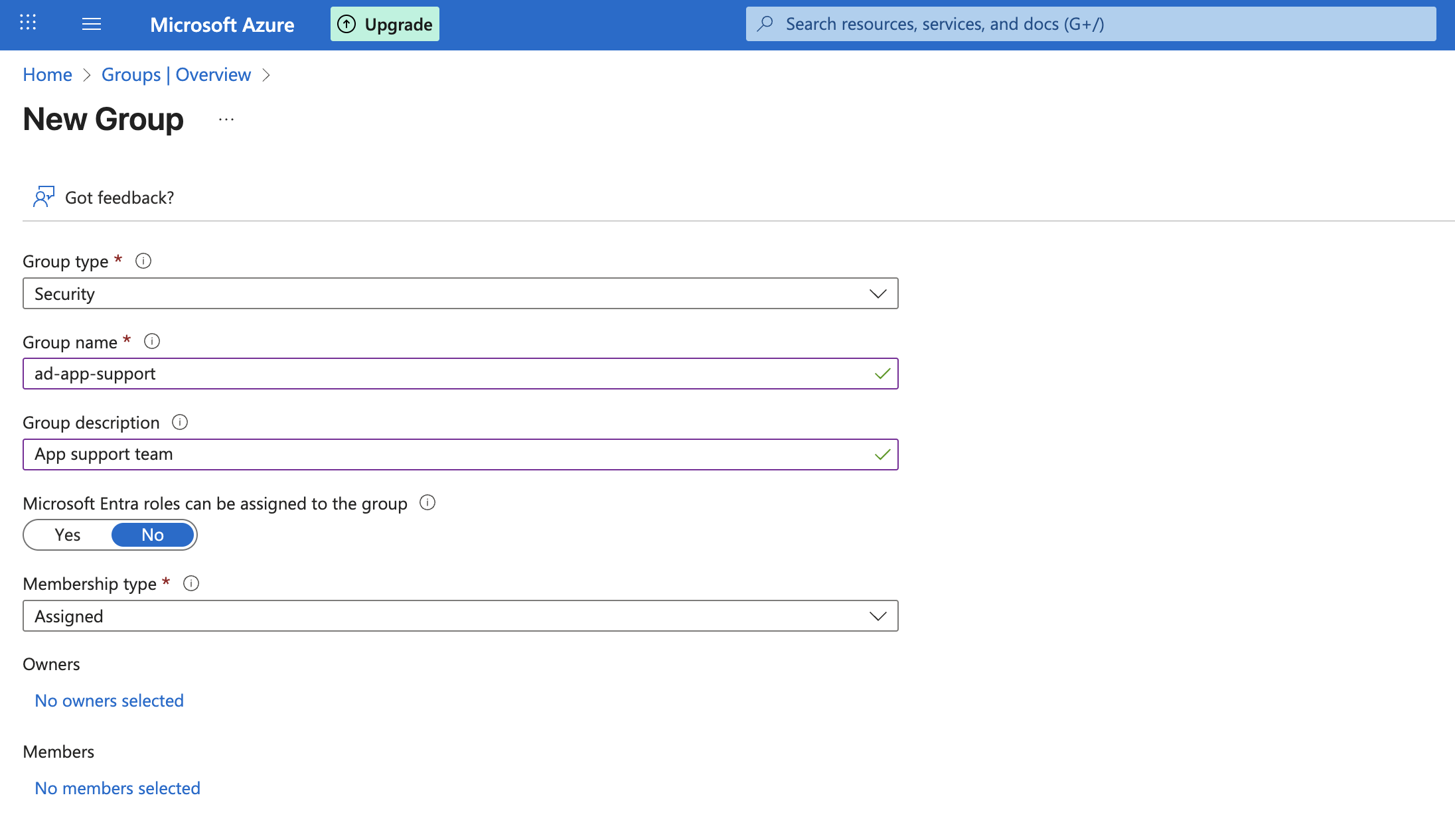View the Membership type info tooltip

point(191,583)
